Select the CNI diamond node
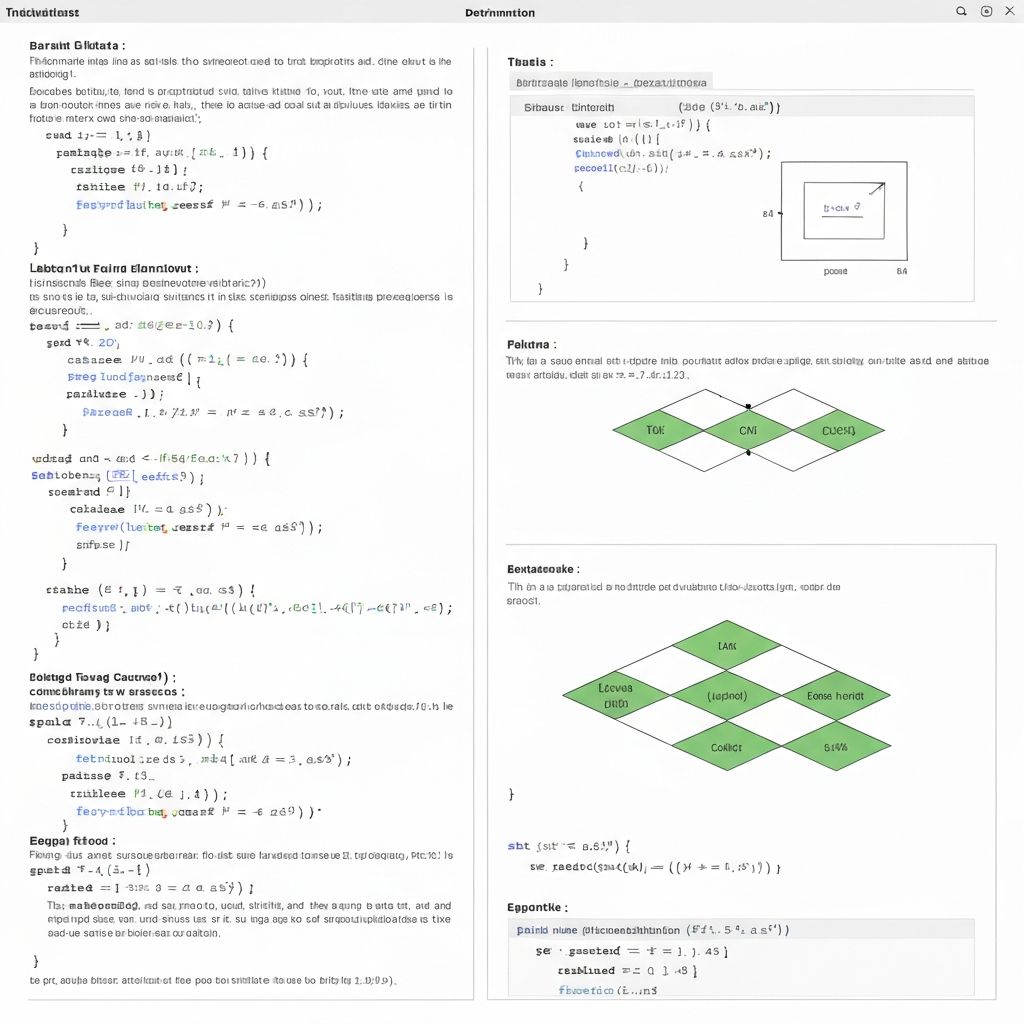This screenshot has height=1024, width=1024. pos(748,428)
